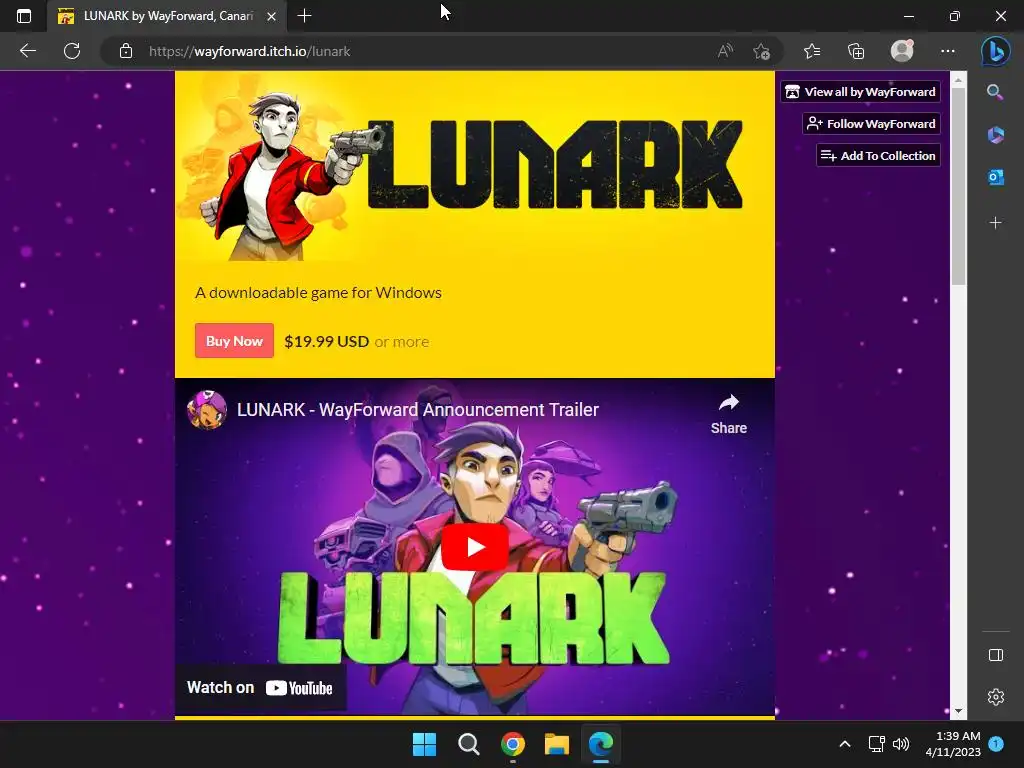Click the address bar URL
The image size is (1024, 768).
(249, 51)
